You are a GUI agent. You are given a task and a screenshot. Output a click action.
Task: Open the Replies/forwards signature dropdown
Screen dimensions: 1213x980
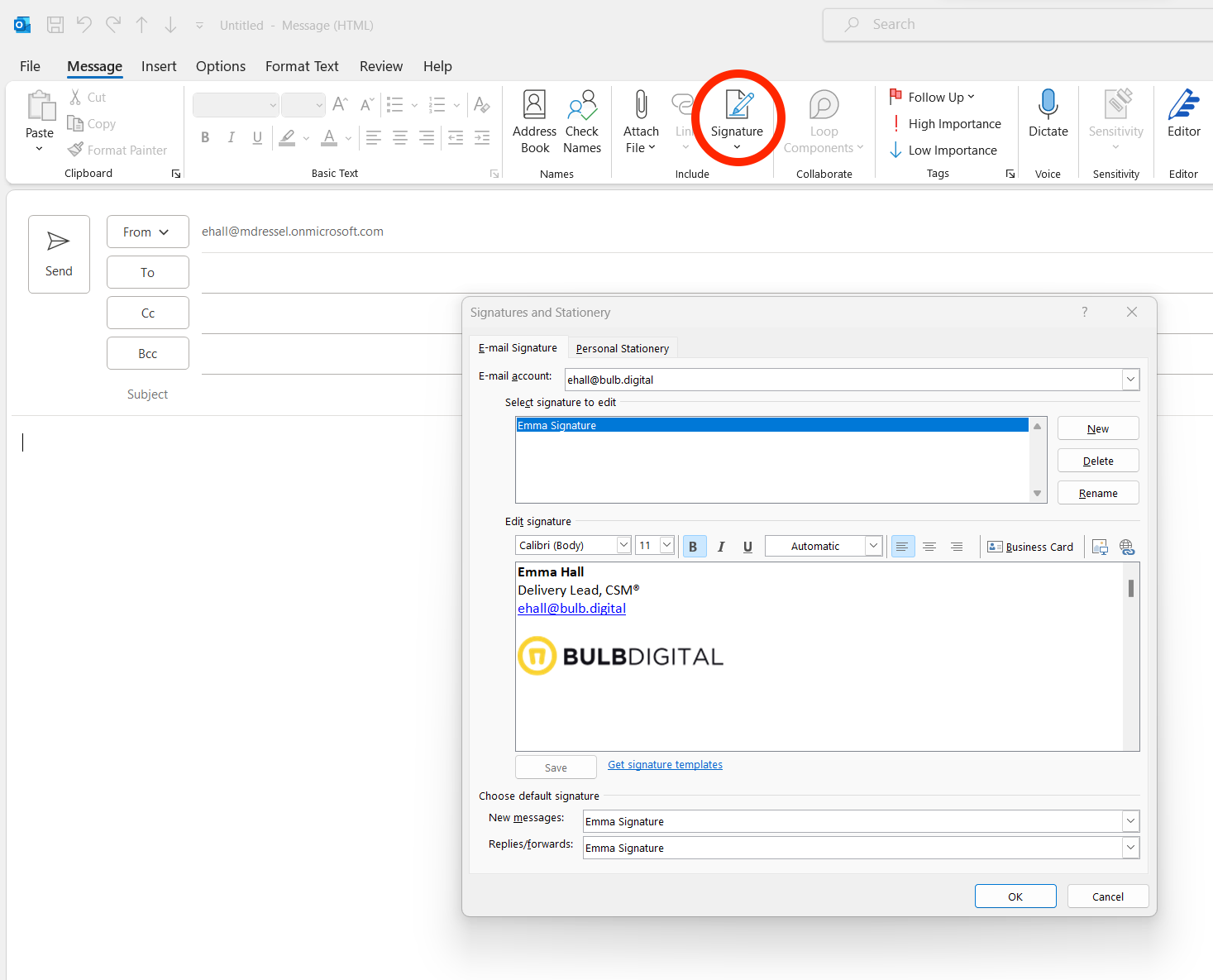[1129, 847]
